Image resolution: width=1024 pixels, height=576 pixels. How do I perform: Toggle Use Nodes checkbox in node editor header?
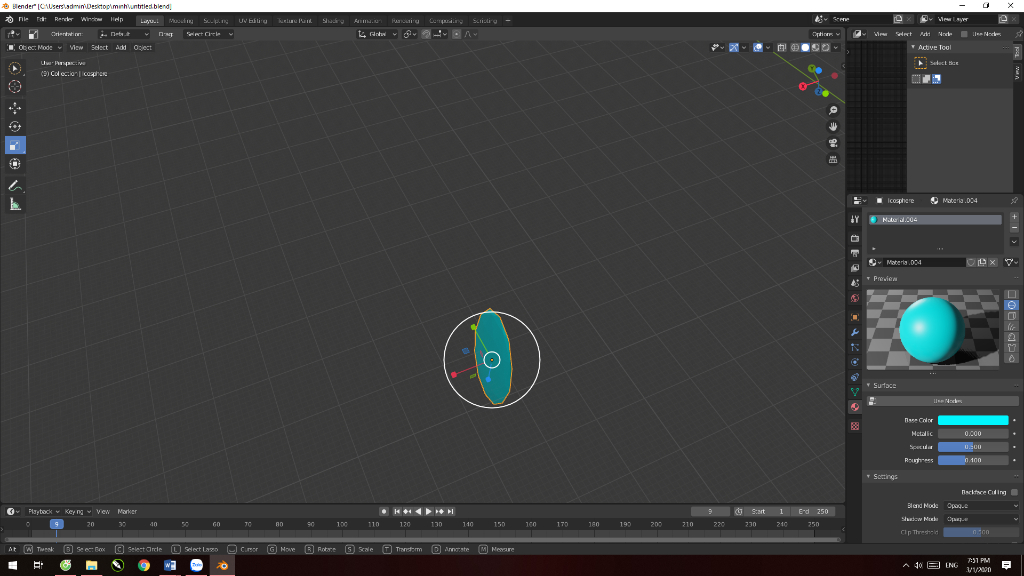pos(964,34)
